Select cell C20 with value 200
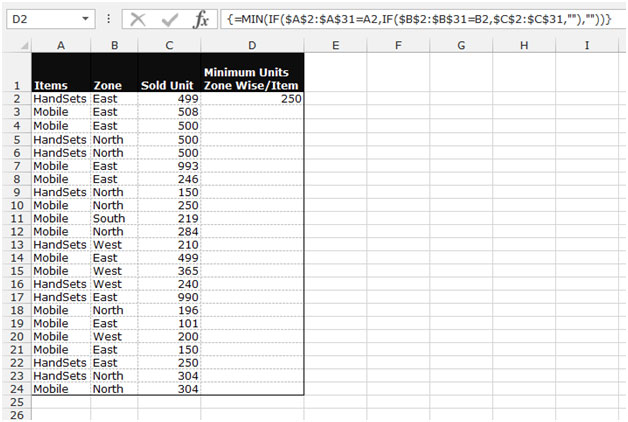This screenshot has width=628, height=422. 169,336
